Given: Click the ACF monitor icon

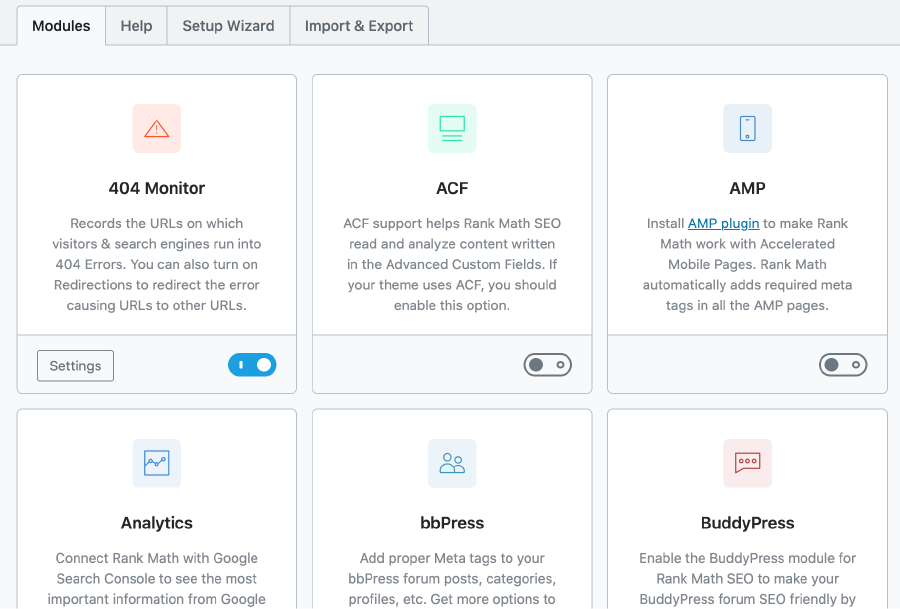Looking at the screenshot, I should [452, 129].
